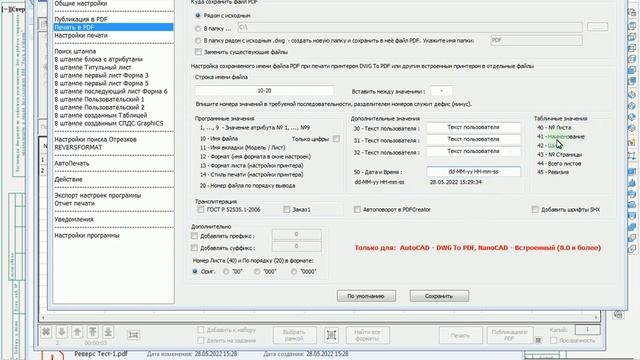
Task: Toggle the Только цифры checkbox
Action: click(x=336, y=139)
